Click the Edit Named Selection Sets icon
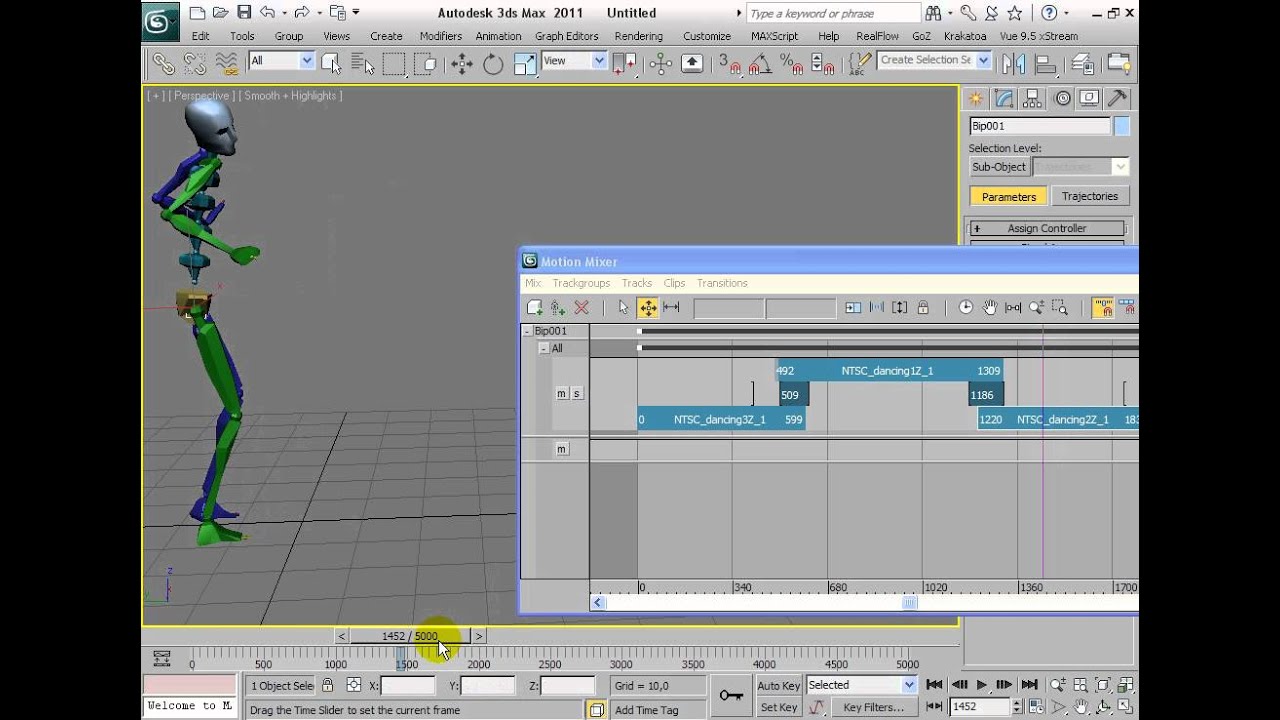Screen dimensions: 1280x720 (x=859, y=63)
